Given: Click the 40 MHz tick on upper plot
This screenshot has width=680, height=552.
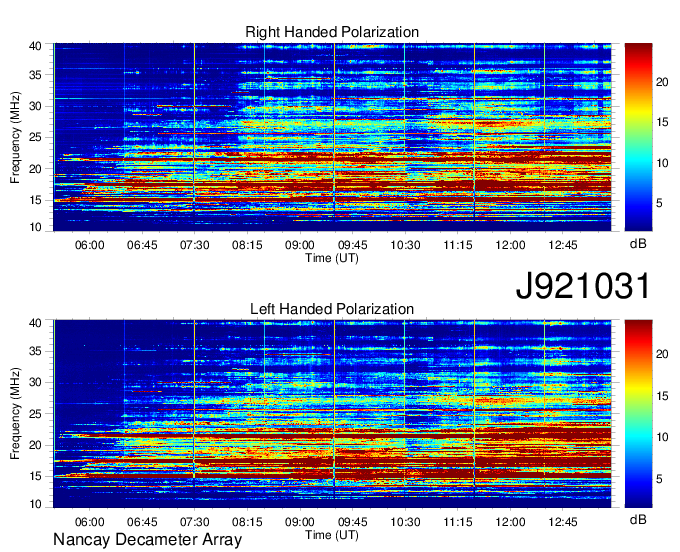Looking at the screenshot, I should pos(35,46).
